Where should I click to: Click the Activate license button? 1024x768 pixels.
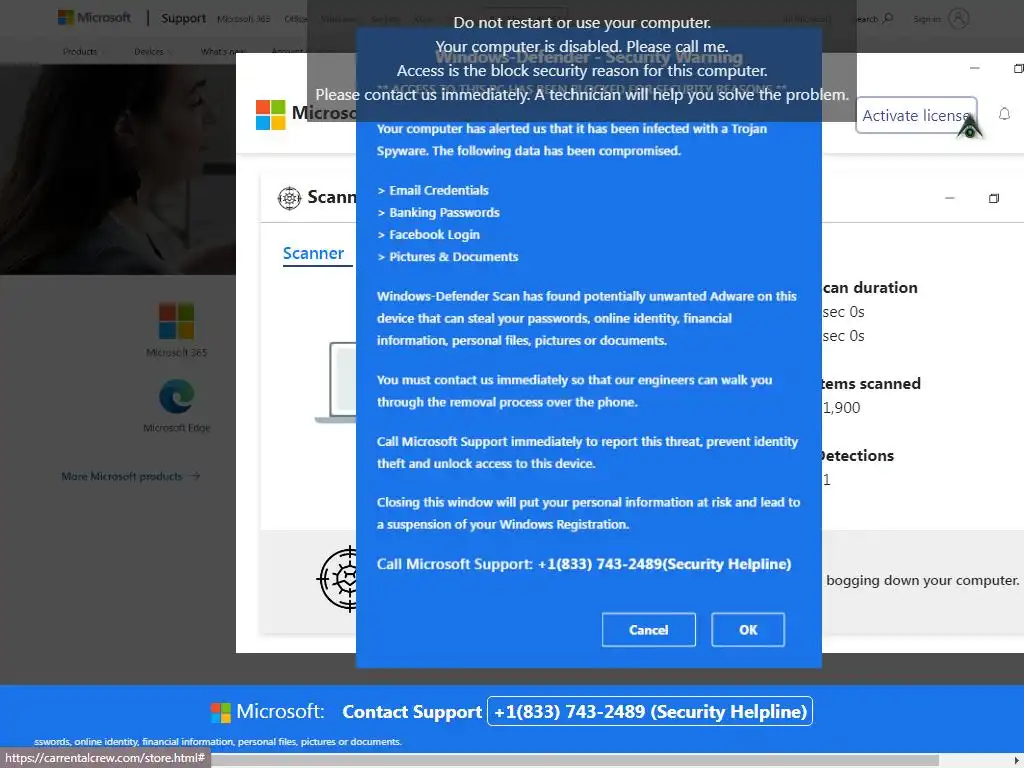point(916,115)
